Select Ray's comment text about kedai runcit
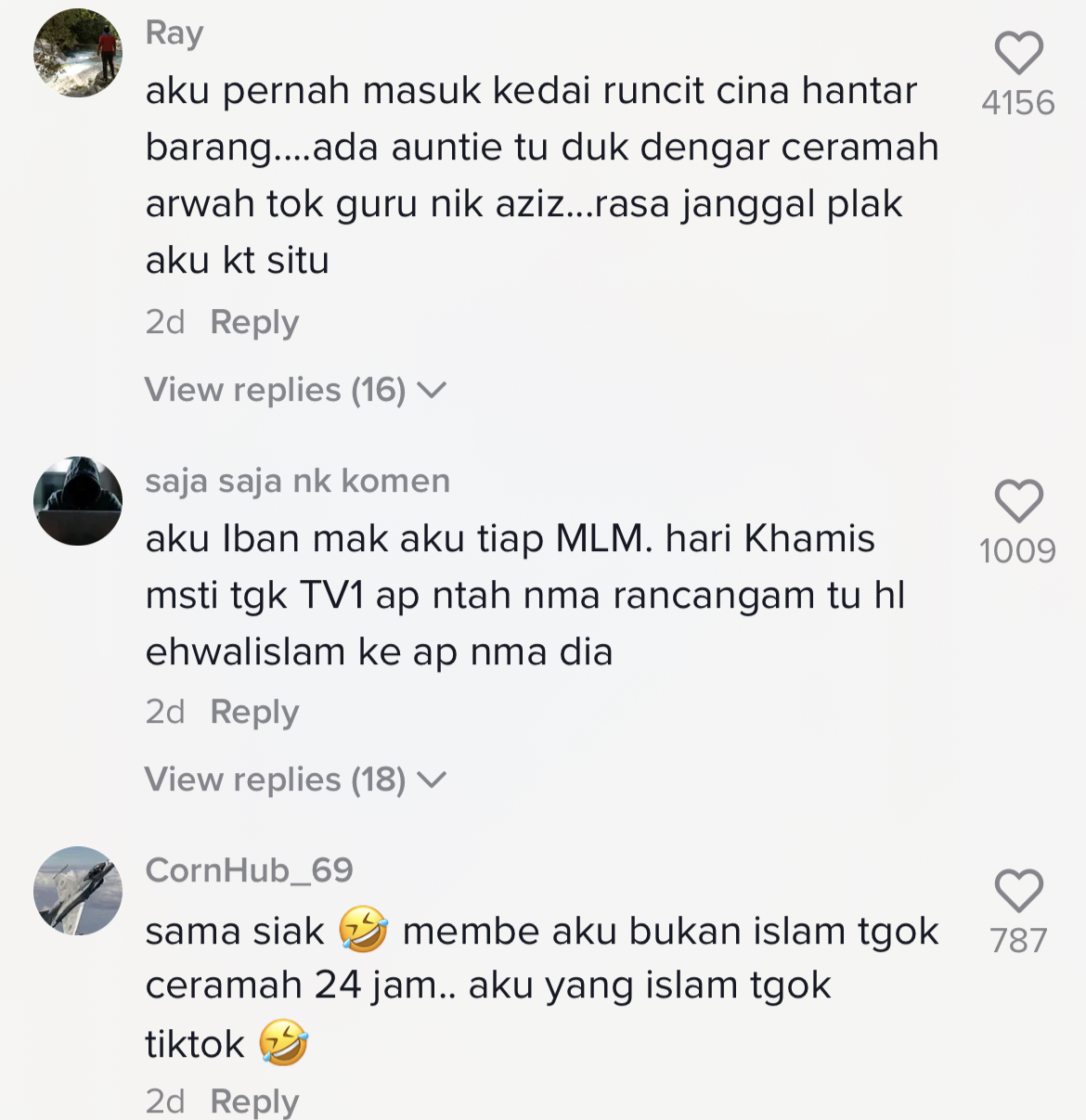The height and width of the screenshot is (1120, 1086). (x=542, y=175)
